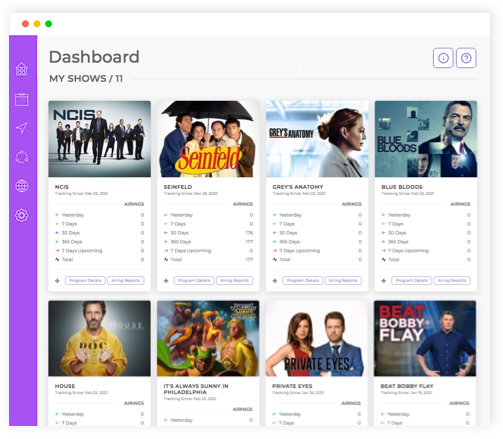This screenshot has width=503, height=439.
Task: Open the globe icon in sidebar
Action: (x=22, y=186)
